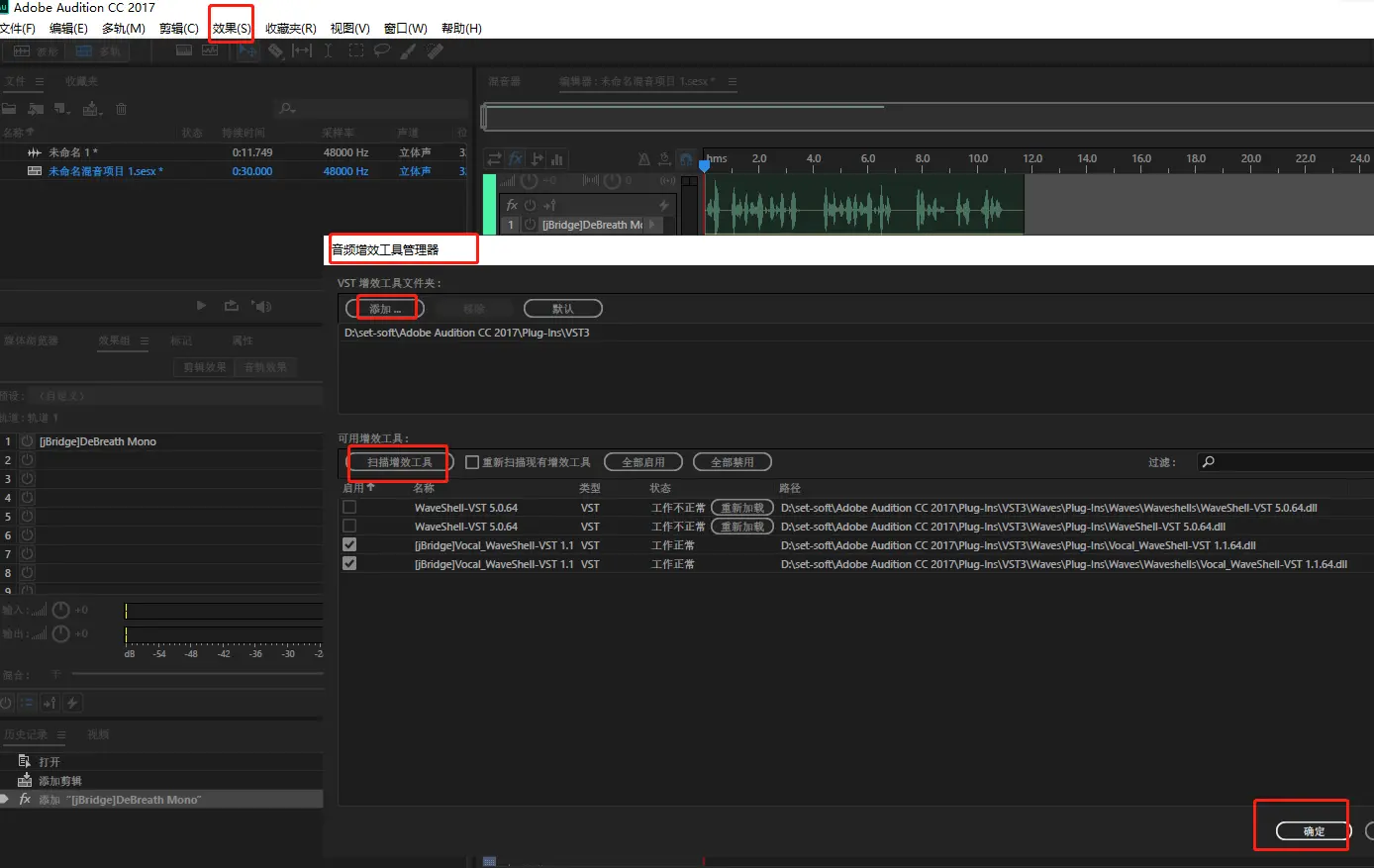
Task: Click the 混合 dry/wet mix slider
Action: pos(197,674)
